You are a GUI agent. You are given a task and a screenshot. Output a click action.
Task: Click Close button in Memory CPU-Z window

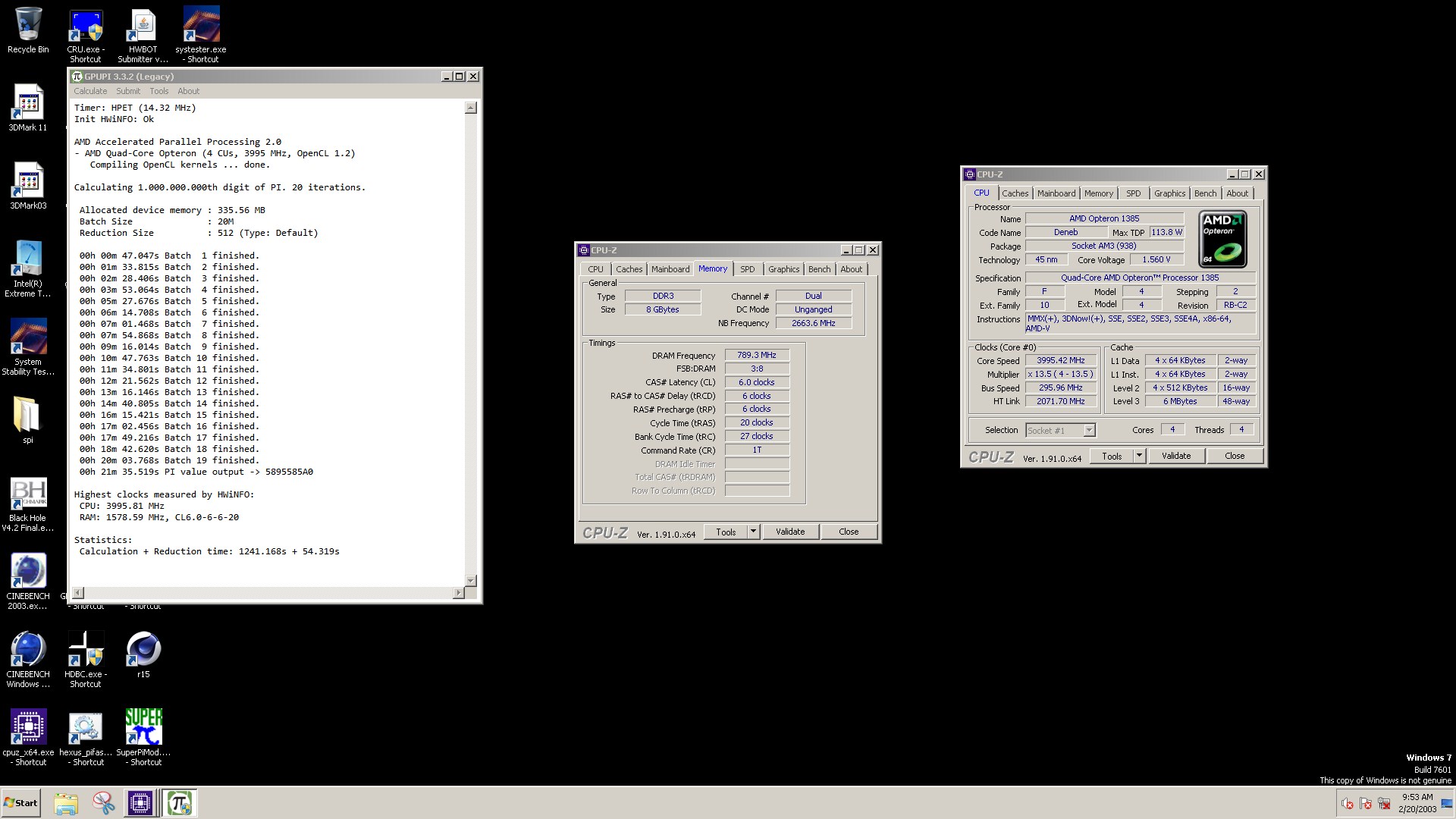click(849, 532)
